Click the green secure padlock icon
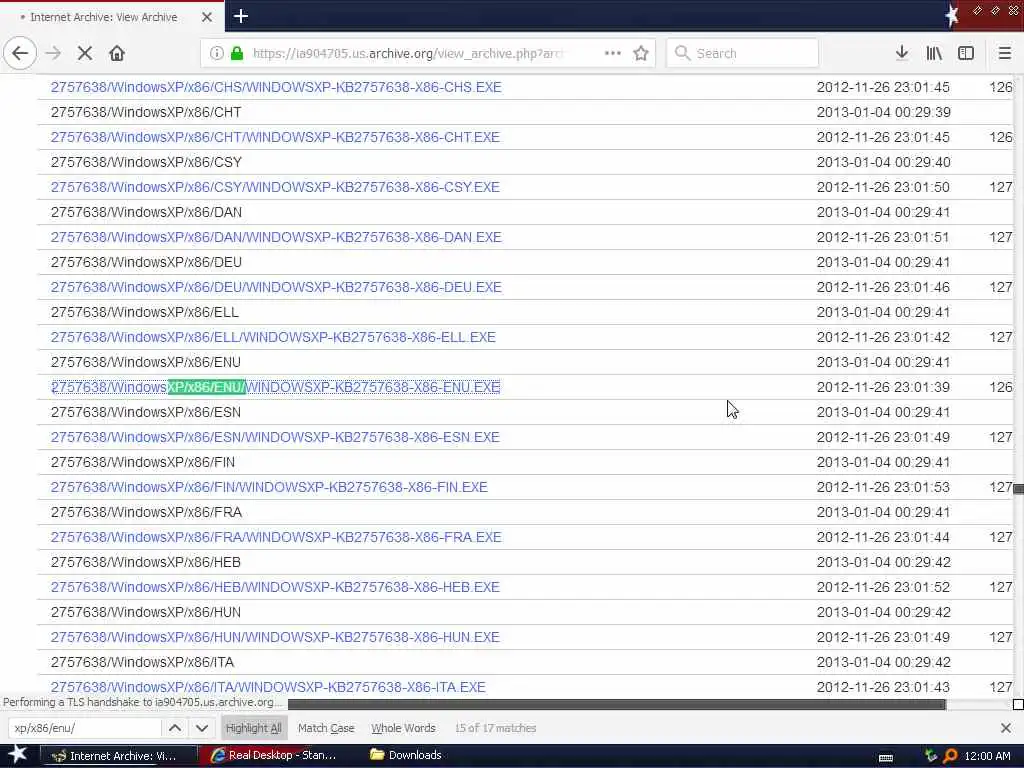 click(237, 53)
